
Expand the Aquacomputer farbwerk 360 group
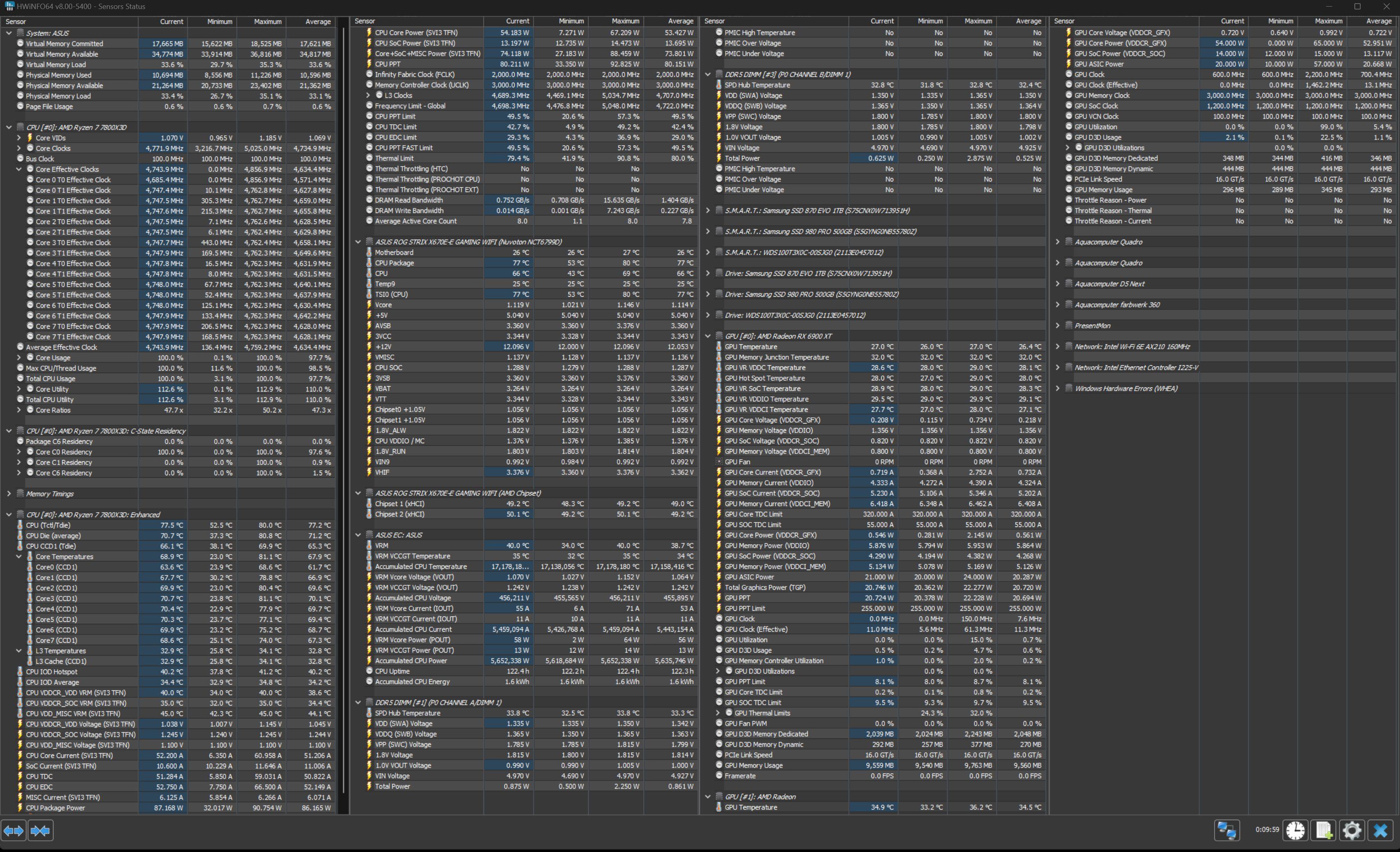coord(1058,305)
